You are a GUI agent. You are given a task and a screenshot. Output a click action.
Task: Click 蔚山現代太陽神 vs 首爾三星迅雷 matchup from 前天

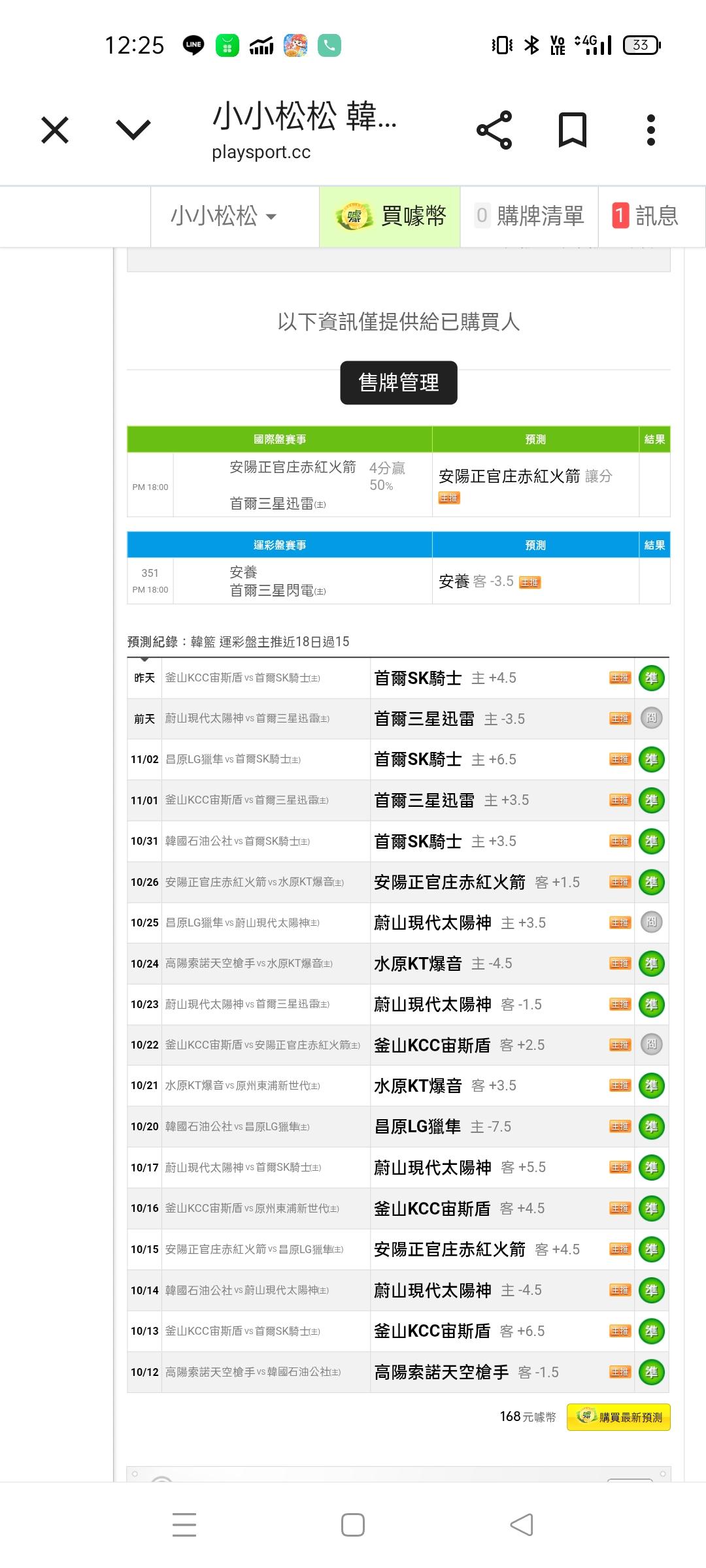pos(247,719)
